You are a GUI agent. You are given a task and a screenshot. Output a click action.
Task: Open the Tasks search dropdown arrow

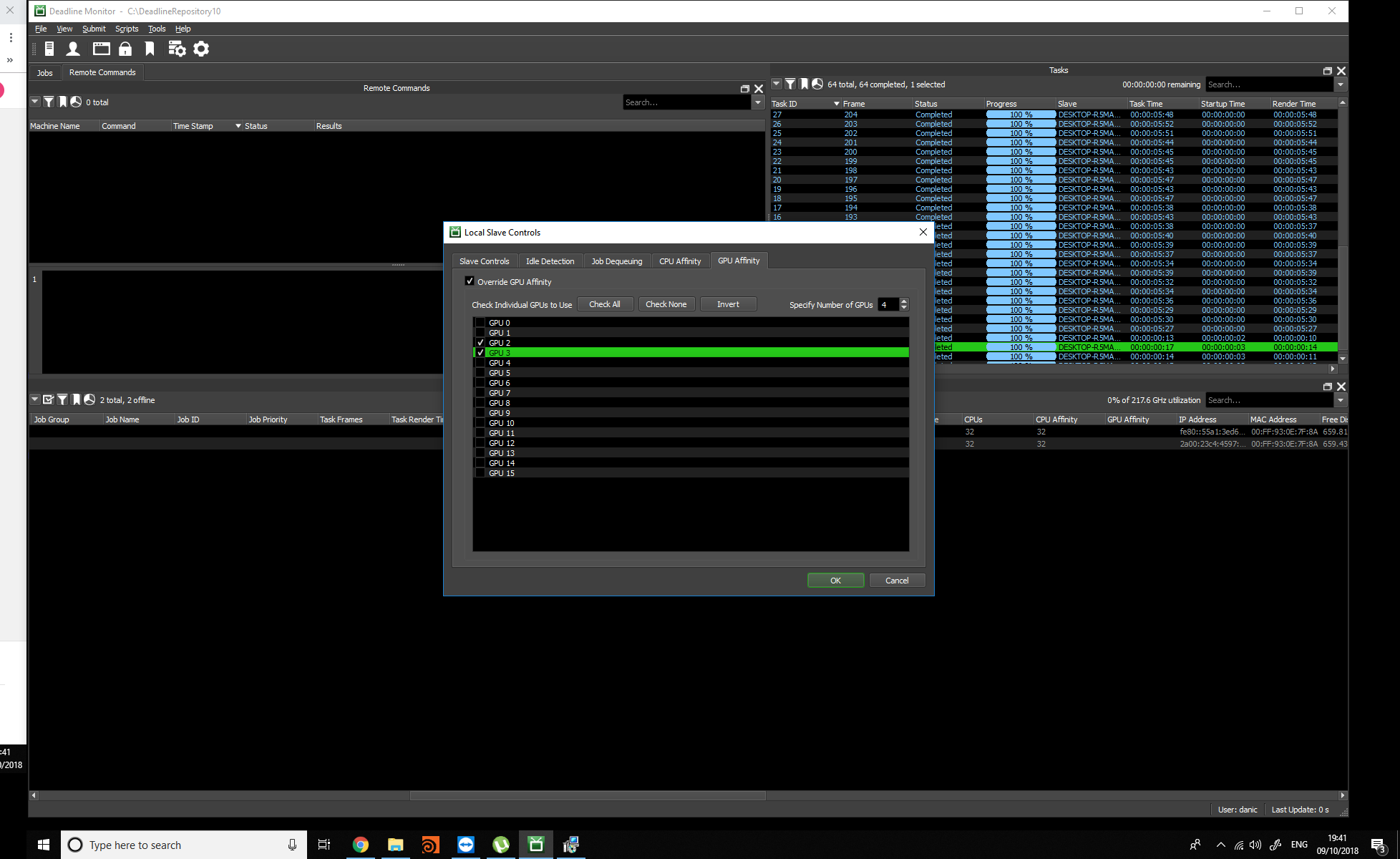pos(1339,84)
